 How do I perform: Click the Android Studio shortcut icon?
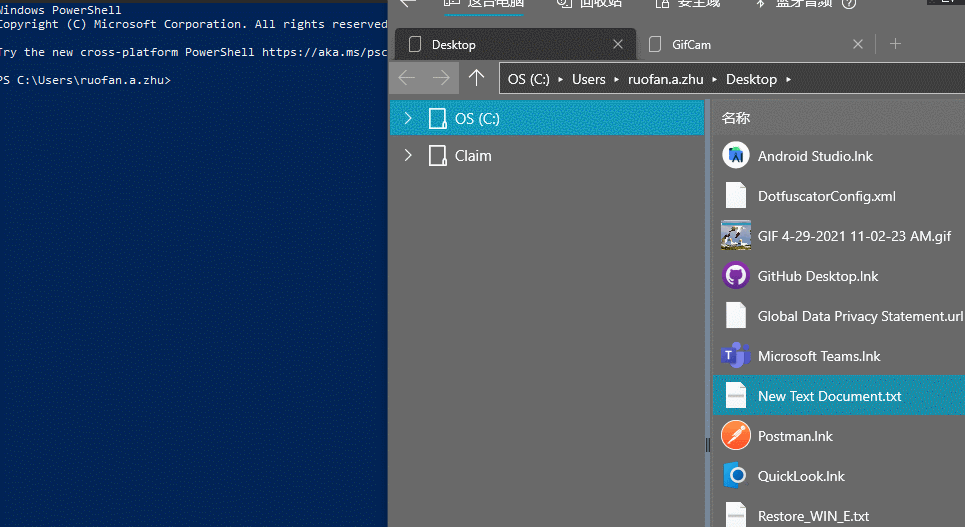735,156
